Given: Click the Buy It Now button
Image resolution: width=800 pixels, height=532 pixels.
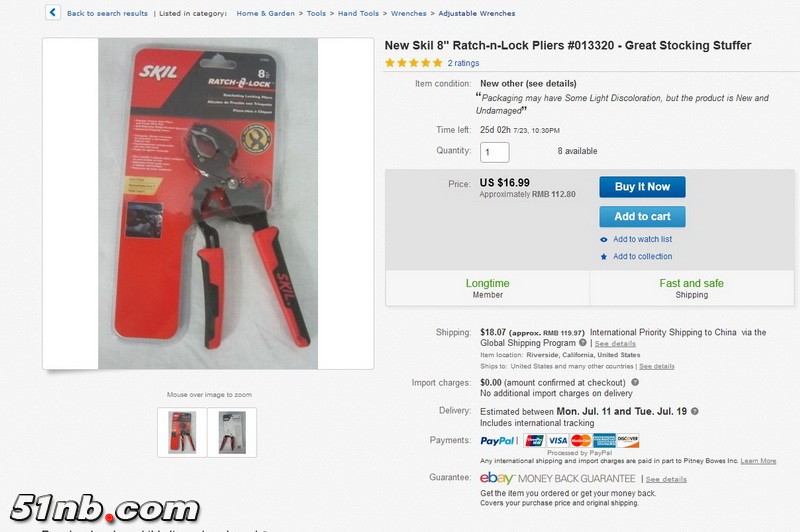Looking at the screenshot, I should click(x=642, y=187).
